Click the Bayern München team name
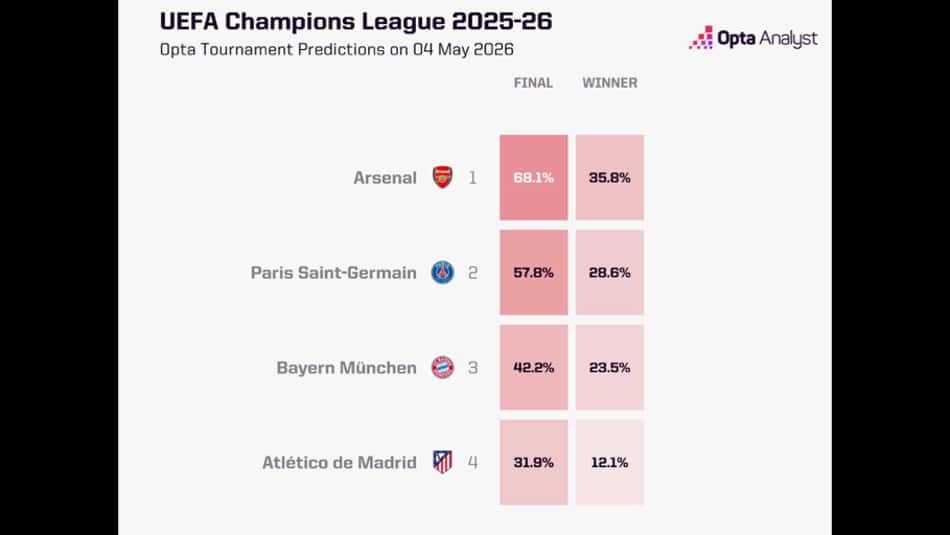Viewport: 950px width, 535px height. (347, 368)
